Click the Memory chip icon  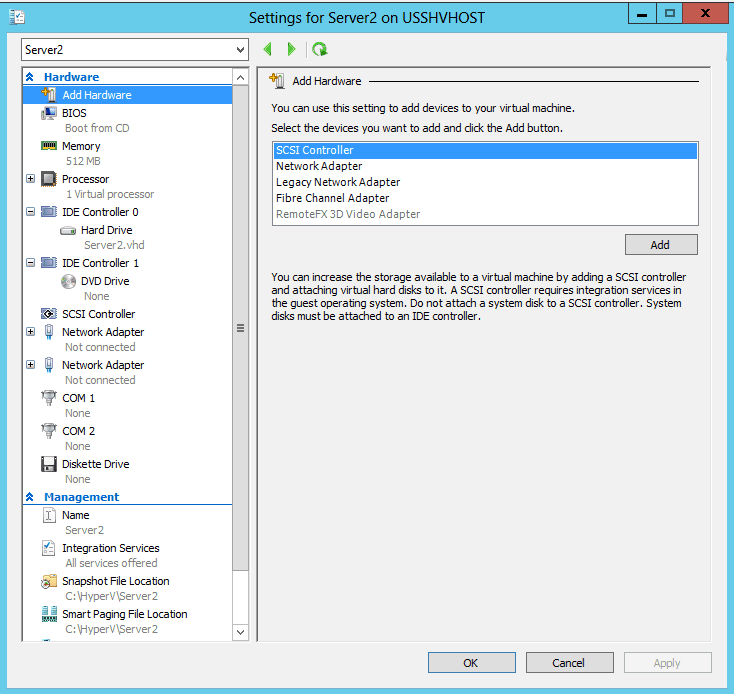point(49,146)
